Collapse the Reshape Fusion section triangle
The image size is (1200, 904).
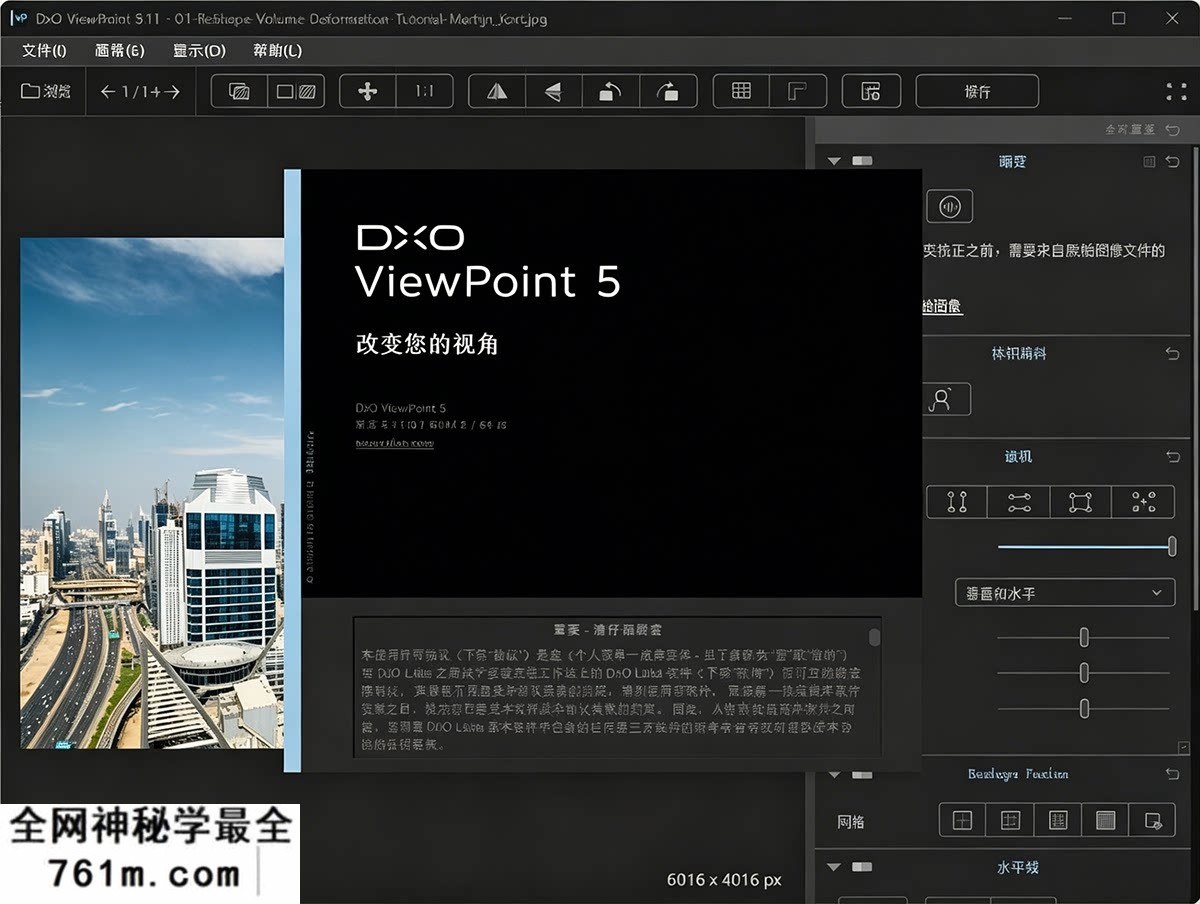[834, 774]
